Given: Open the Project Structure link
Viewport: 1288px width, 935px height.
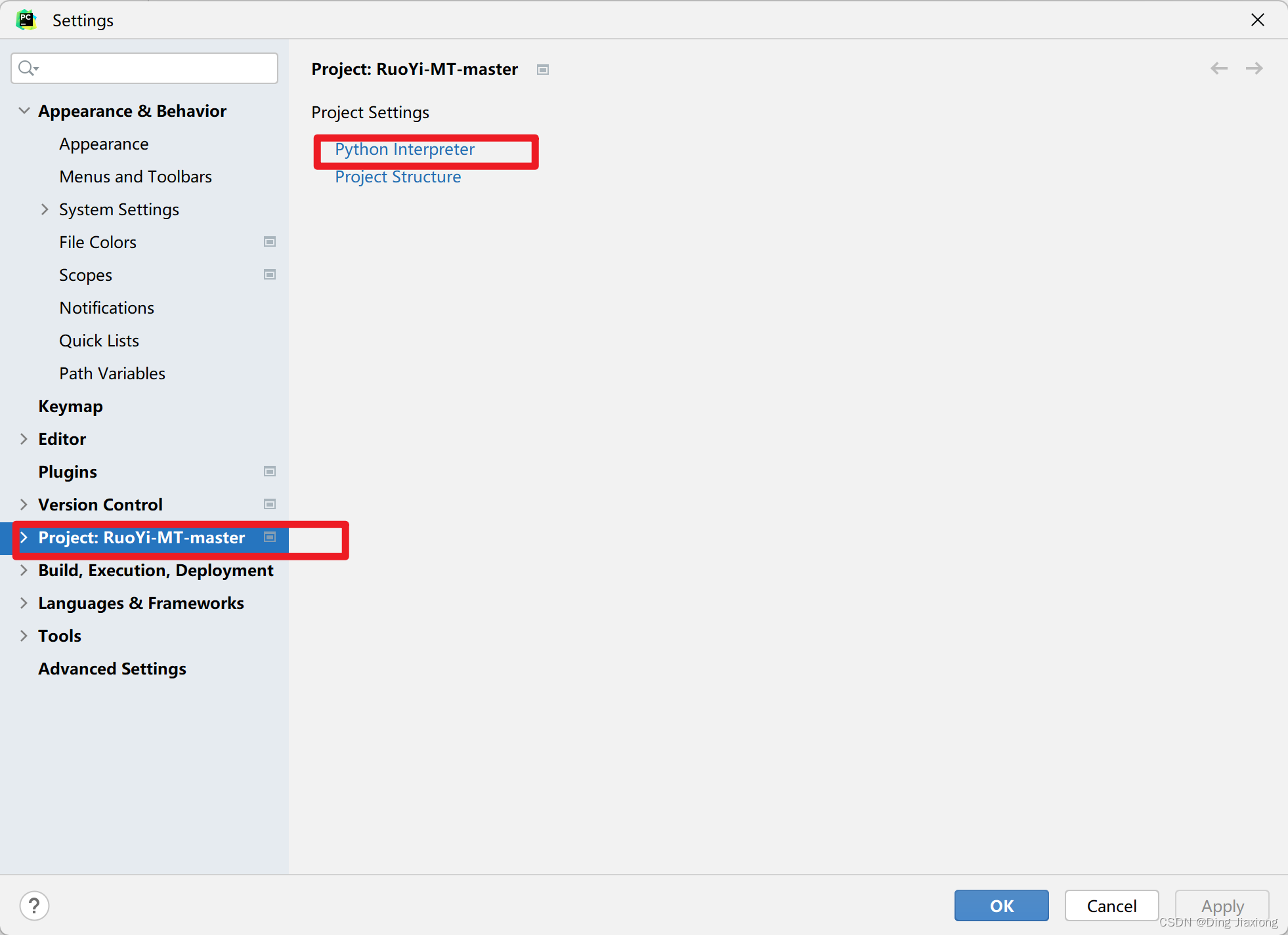Looking at the screenshot, I should click(398, 177).
